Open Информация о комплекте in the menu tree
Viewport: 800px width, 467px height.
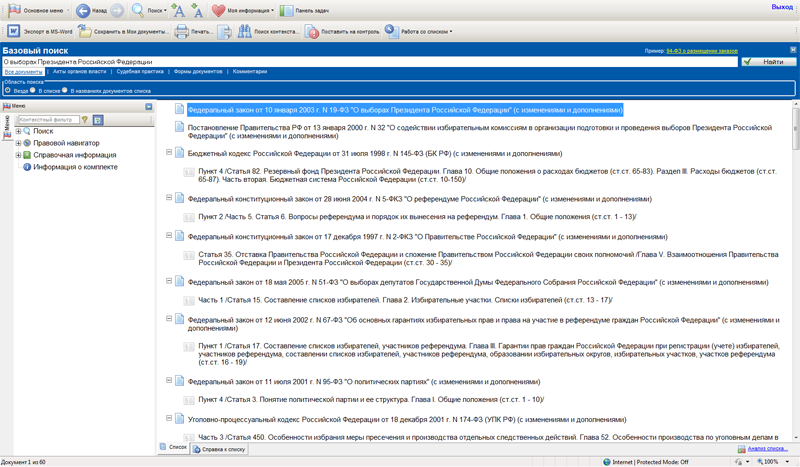point(75,167)
